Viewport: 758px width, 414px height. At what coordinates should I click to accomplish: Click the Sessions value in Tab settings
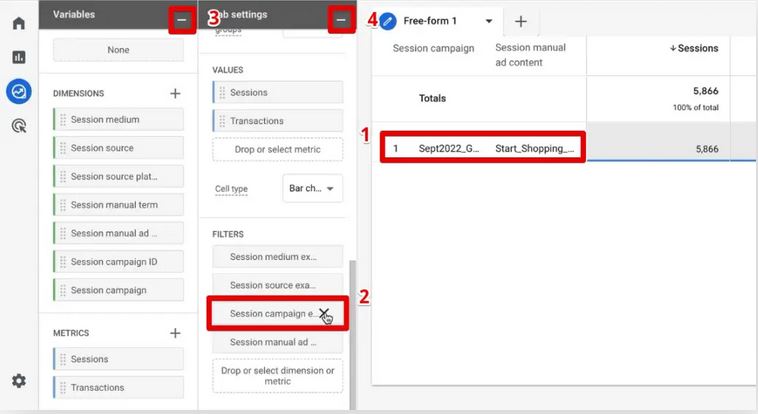pyautogui.click(x=277, y=92)
